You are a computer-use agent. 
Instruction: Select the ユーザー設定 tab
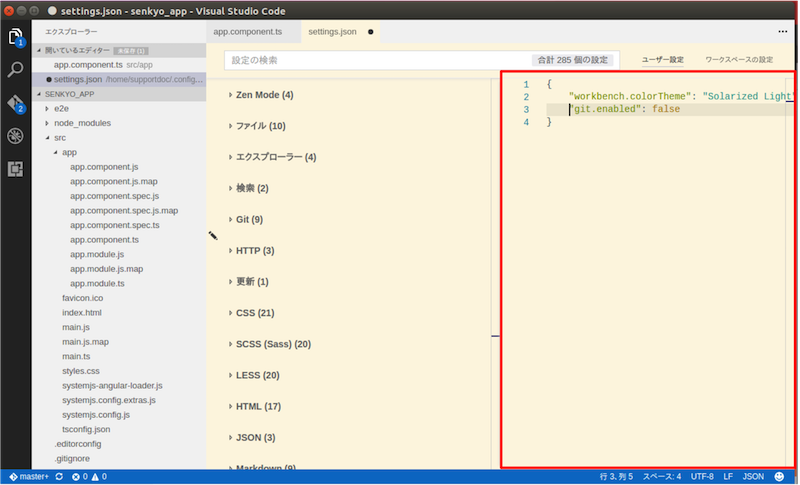pyautogui.click(x=663, y=60)
